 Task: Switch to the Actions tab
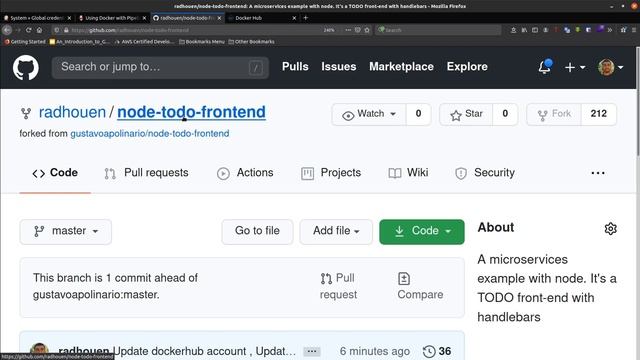tap(245, 173)
